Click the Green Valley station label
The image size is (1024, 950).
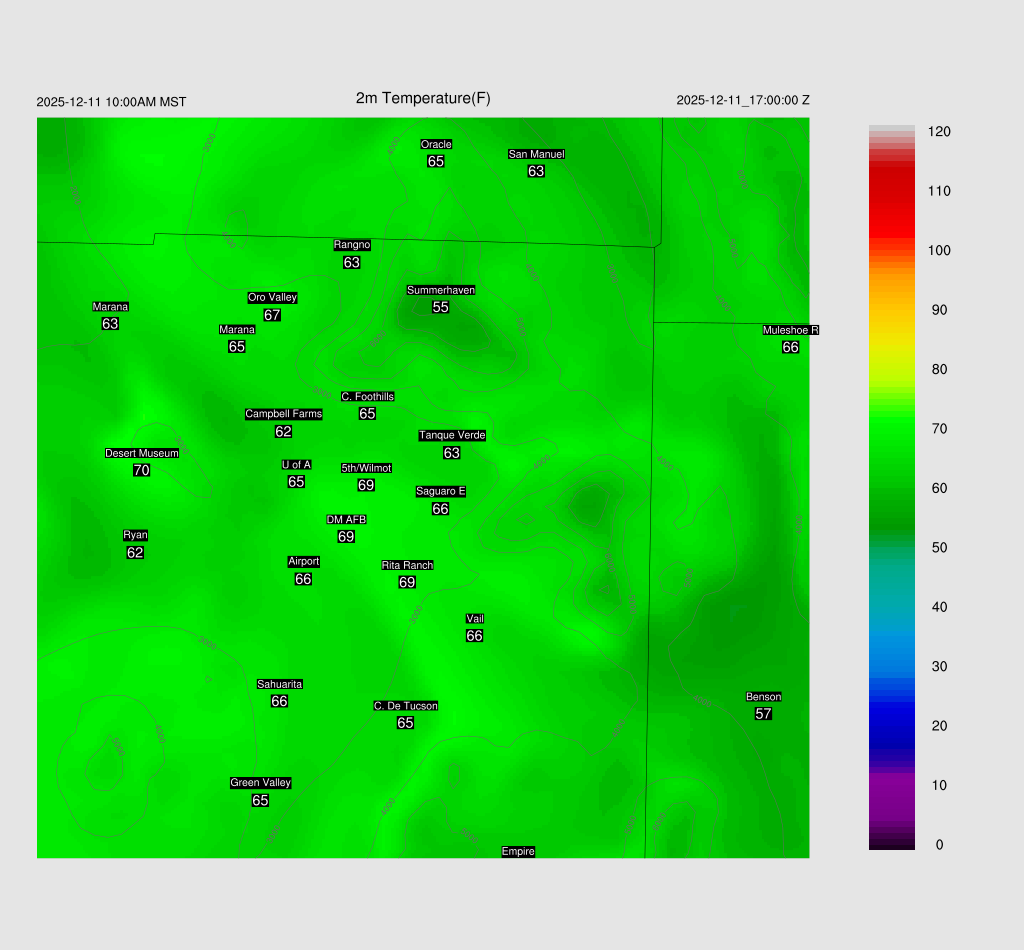point(260,783)
